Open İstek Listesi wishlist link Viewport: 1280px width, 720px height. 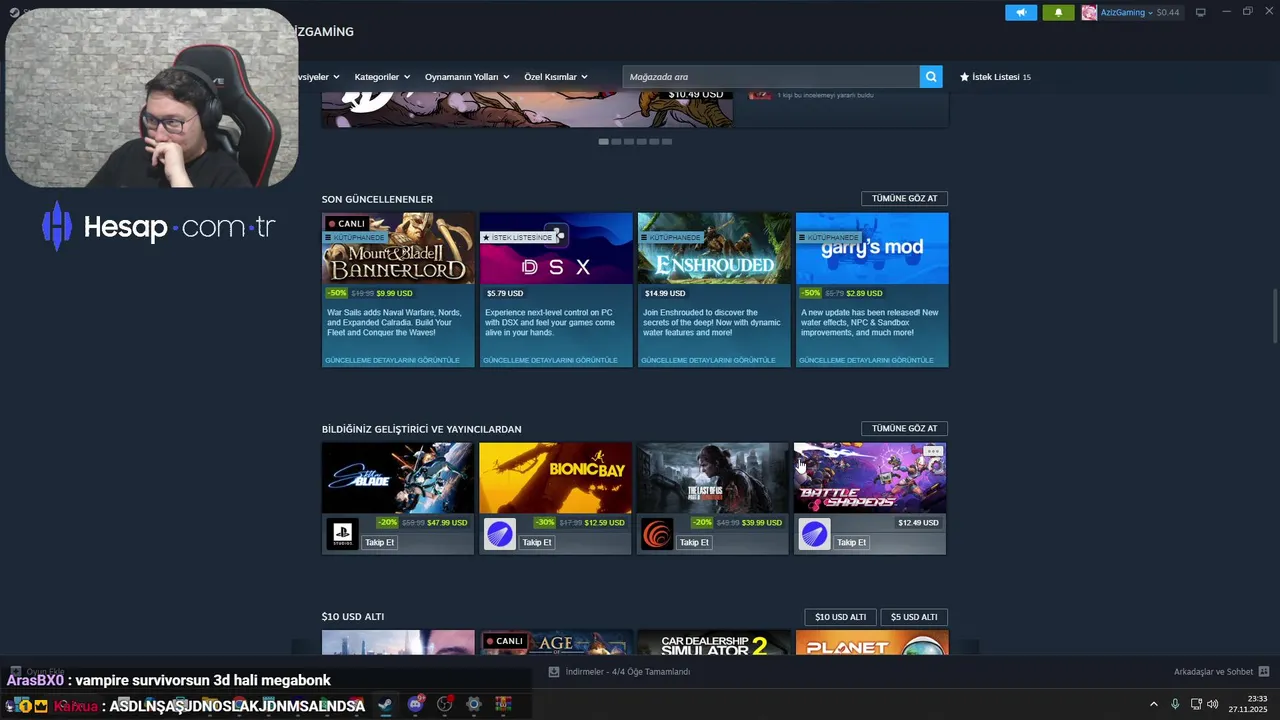(x=995, y=77)
